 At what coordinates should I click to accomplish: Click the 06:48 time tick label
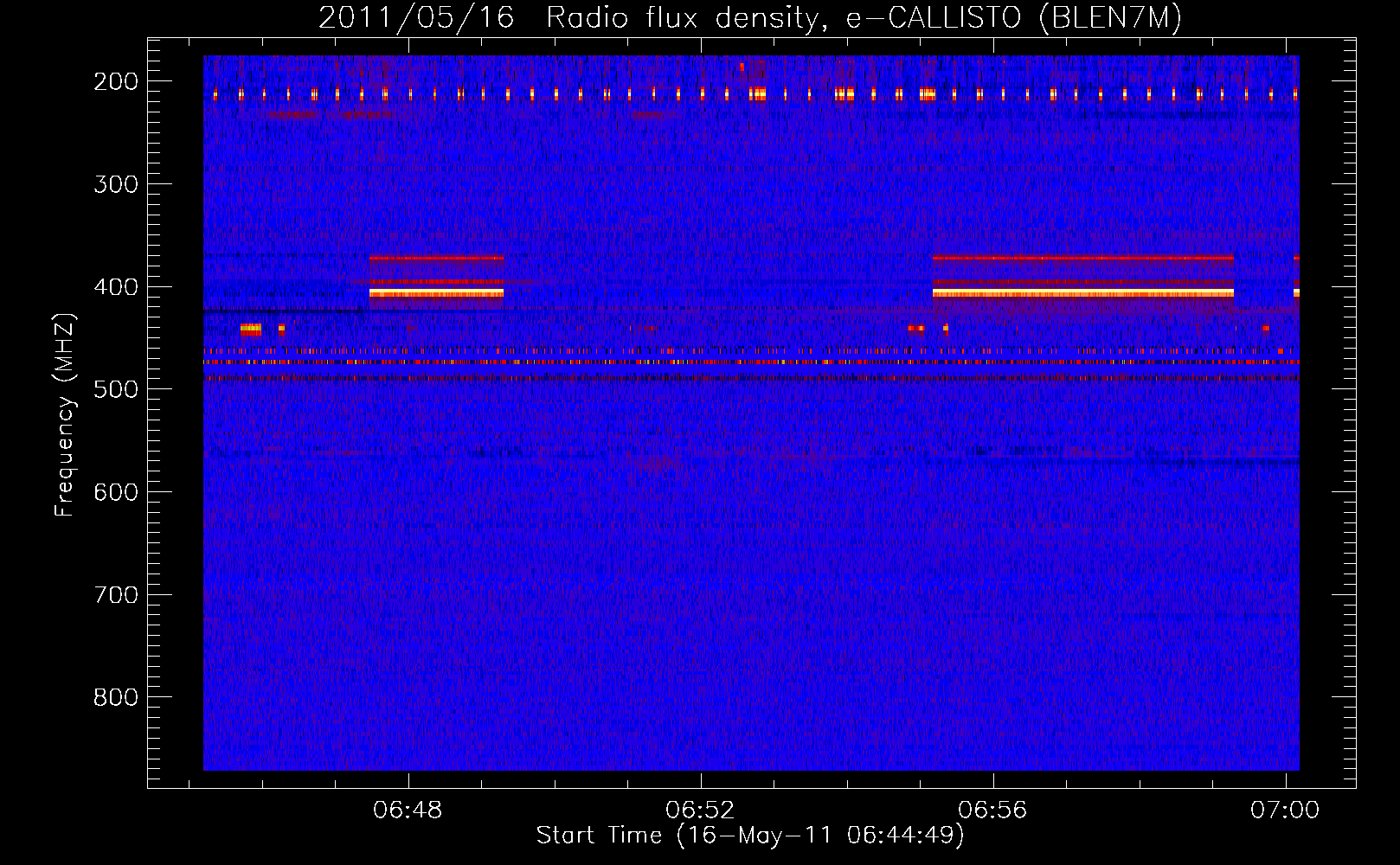coord(408,810)
